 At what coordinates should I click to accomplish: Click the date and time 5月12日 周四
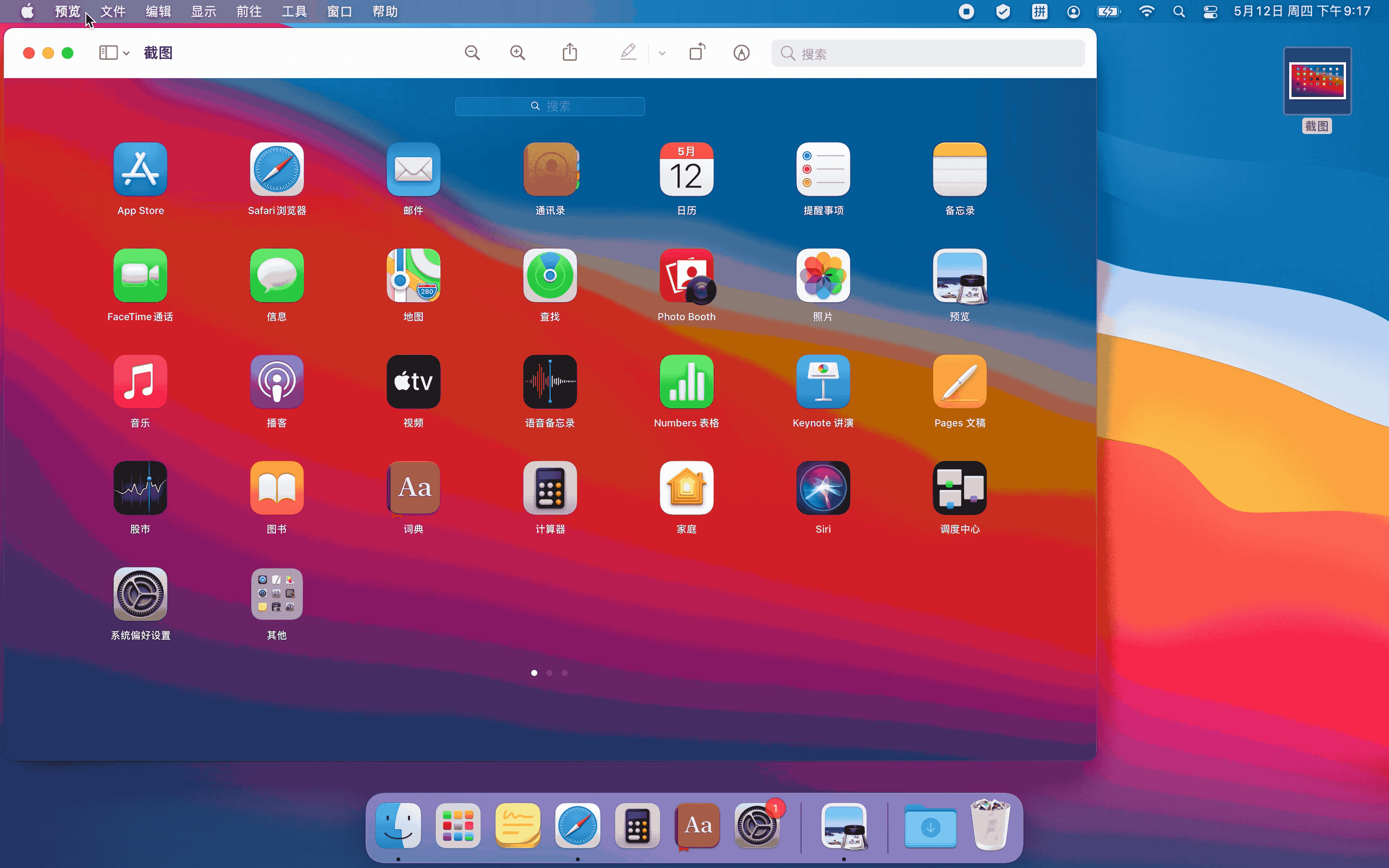point(1302,12)
